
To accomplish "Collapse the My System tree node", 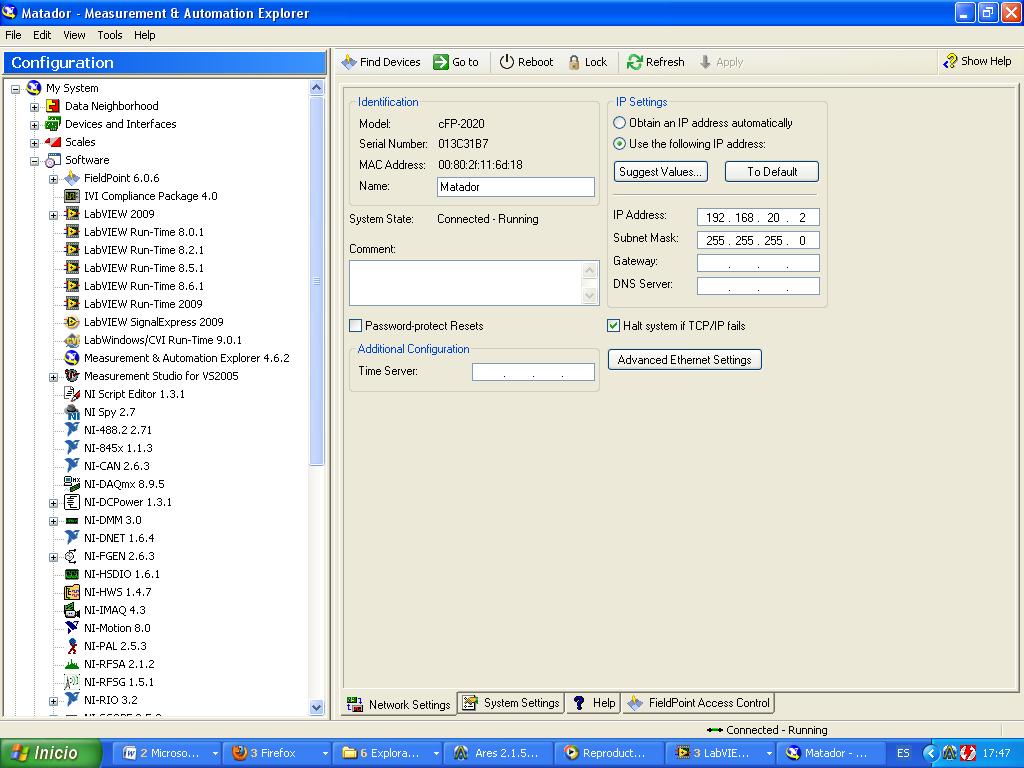I will (x=16, y=89).
